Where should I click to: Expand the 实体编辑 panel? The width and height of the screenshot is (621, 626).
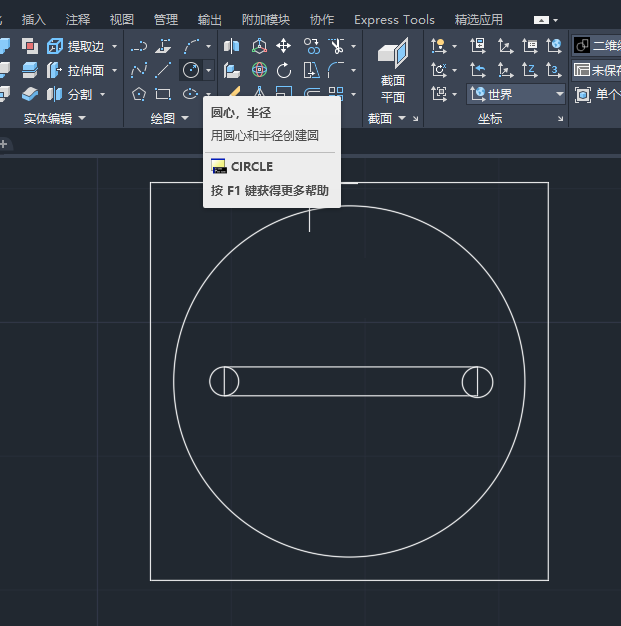(x=55, y=119)
